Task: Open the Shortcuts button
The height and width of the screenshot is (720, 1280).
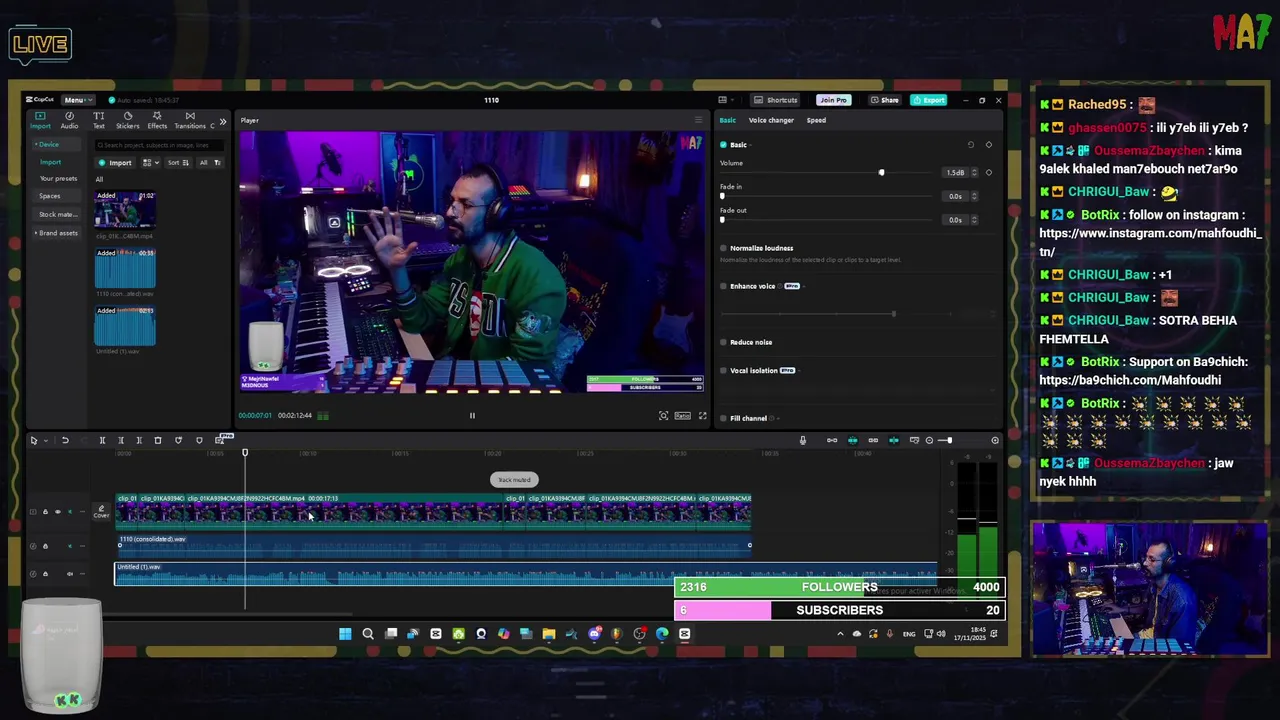Action: click(x=776, y=100)
